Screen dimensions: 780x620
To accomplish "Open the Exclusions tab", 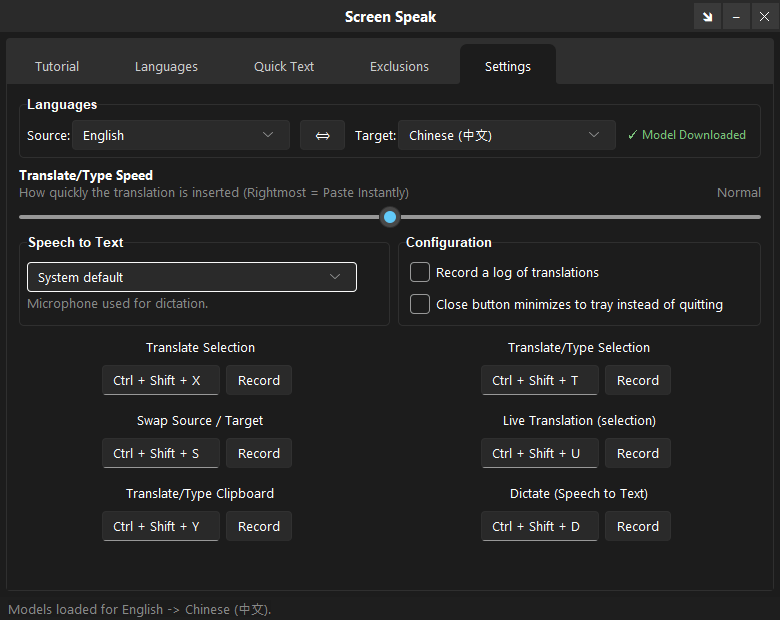I will click(x=399, y=67).
